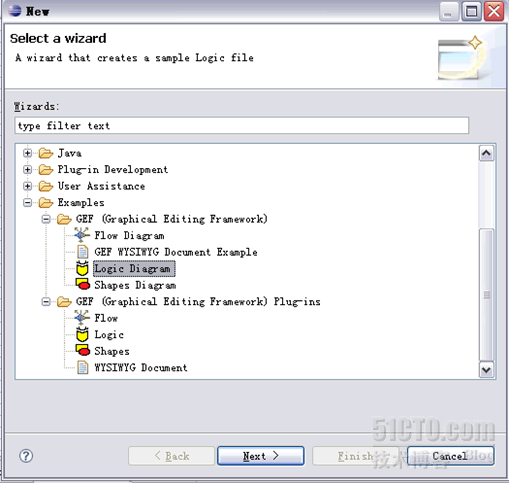Select GEF WYSIWYG Document Example
Viewport: 509px width, 483px height.
pos(176,252)
